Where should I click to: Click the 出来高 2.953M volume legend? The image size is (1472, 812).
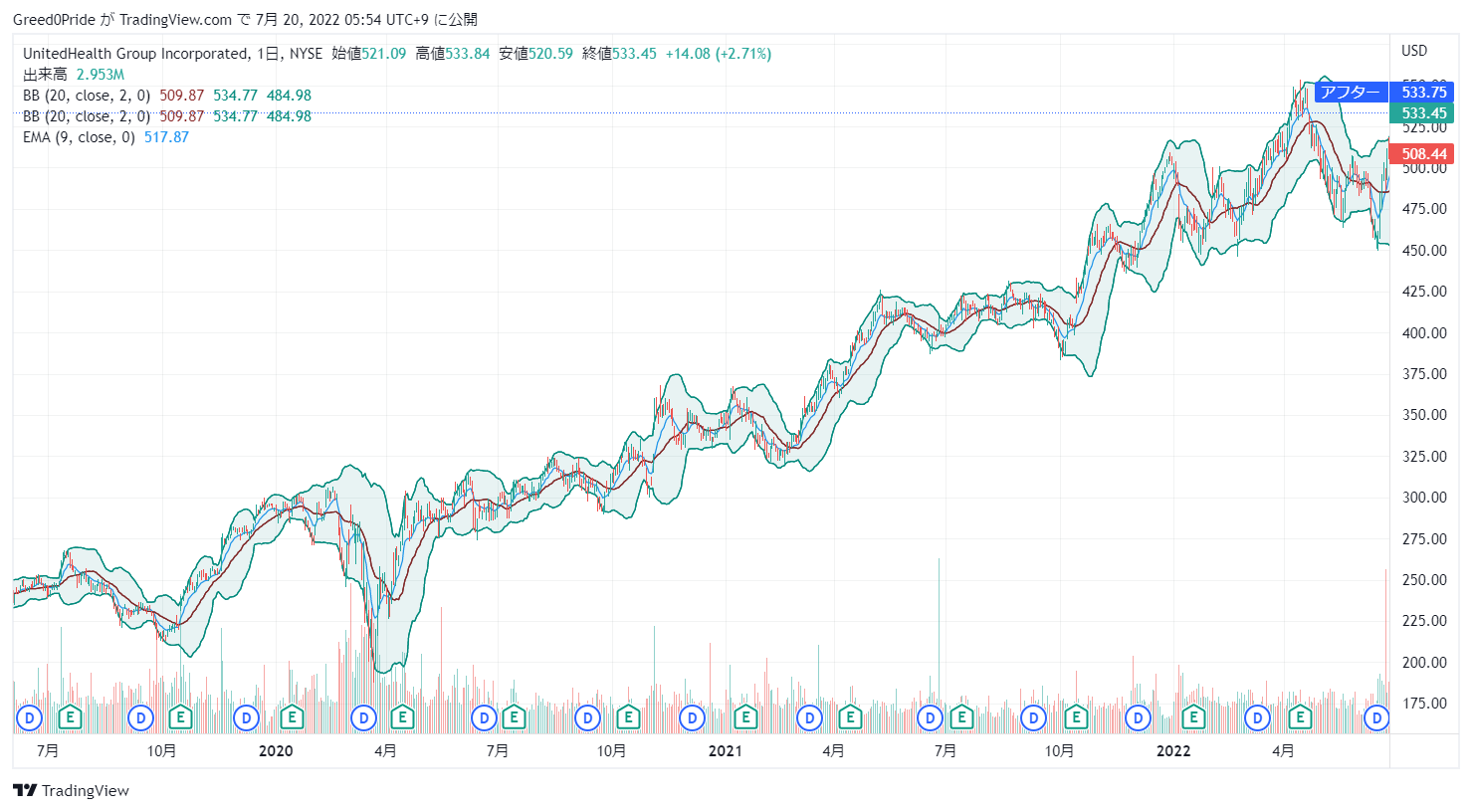pos(74,75)
